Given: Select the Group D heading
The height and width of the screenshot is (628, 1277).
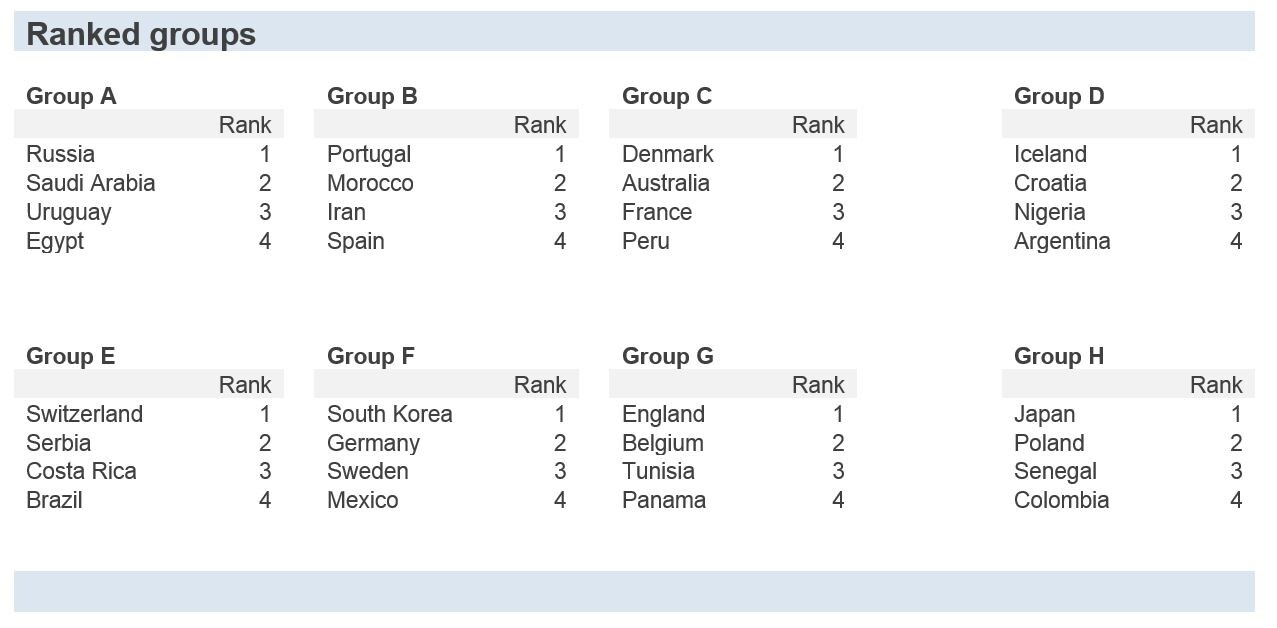Looking at the screenshot, I should tap(1059, 96).
